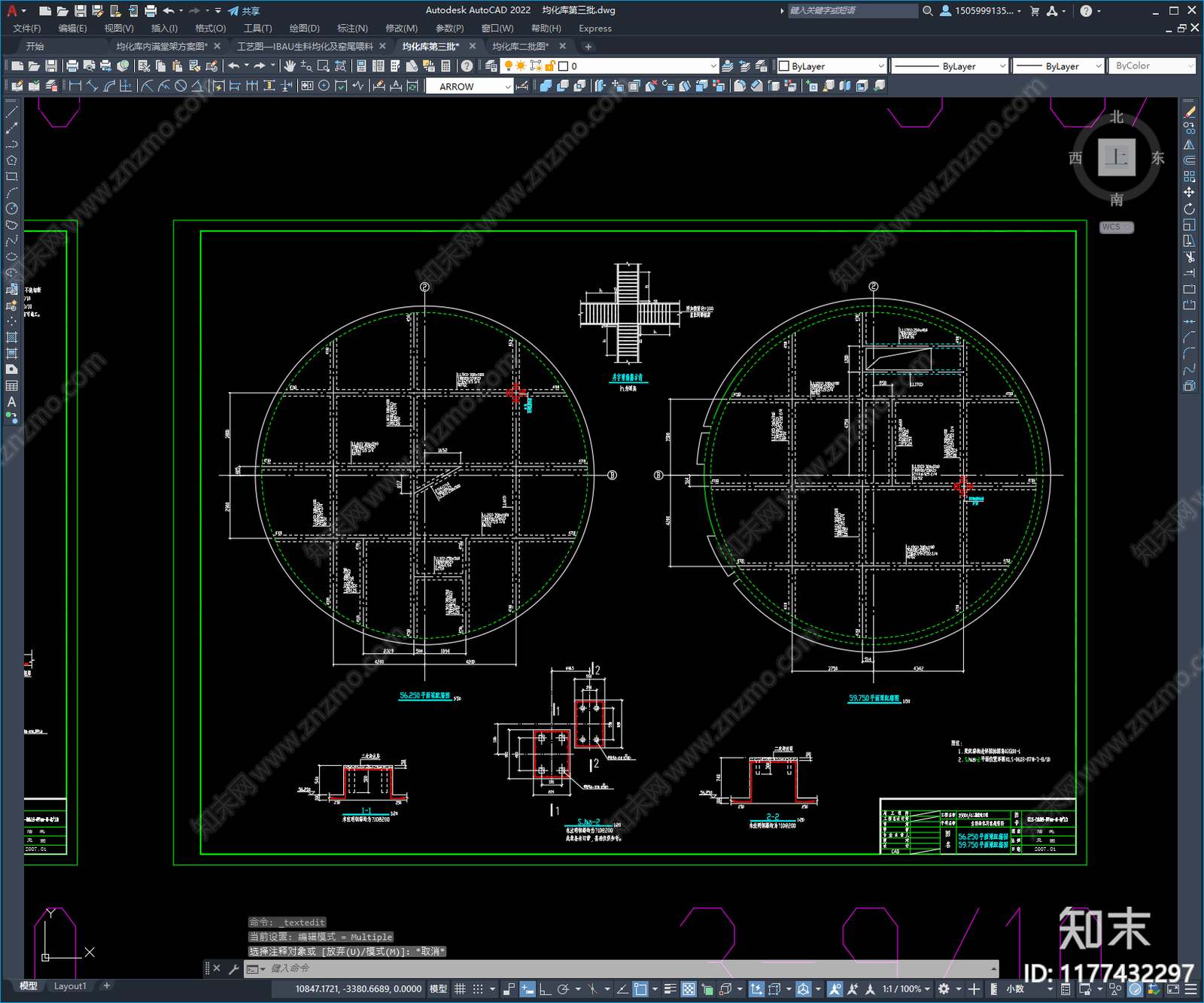Open the customization menu icon in status bar
This screenshot has width=1204, height=1003.
pos(1190,989)
